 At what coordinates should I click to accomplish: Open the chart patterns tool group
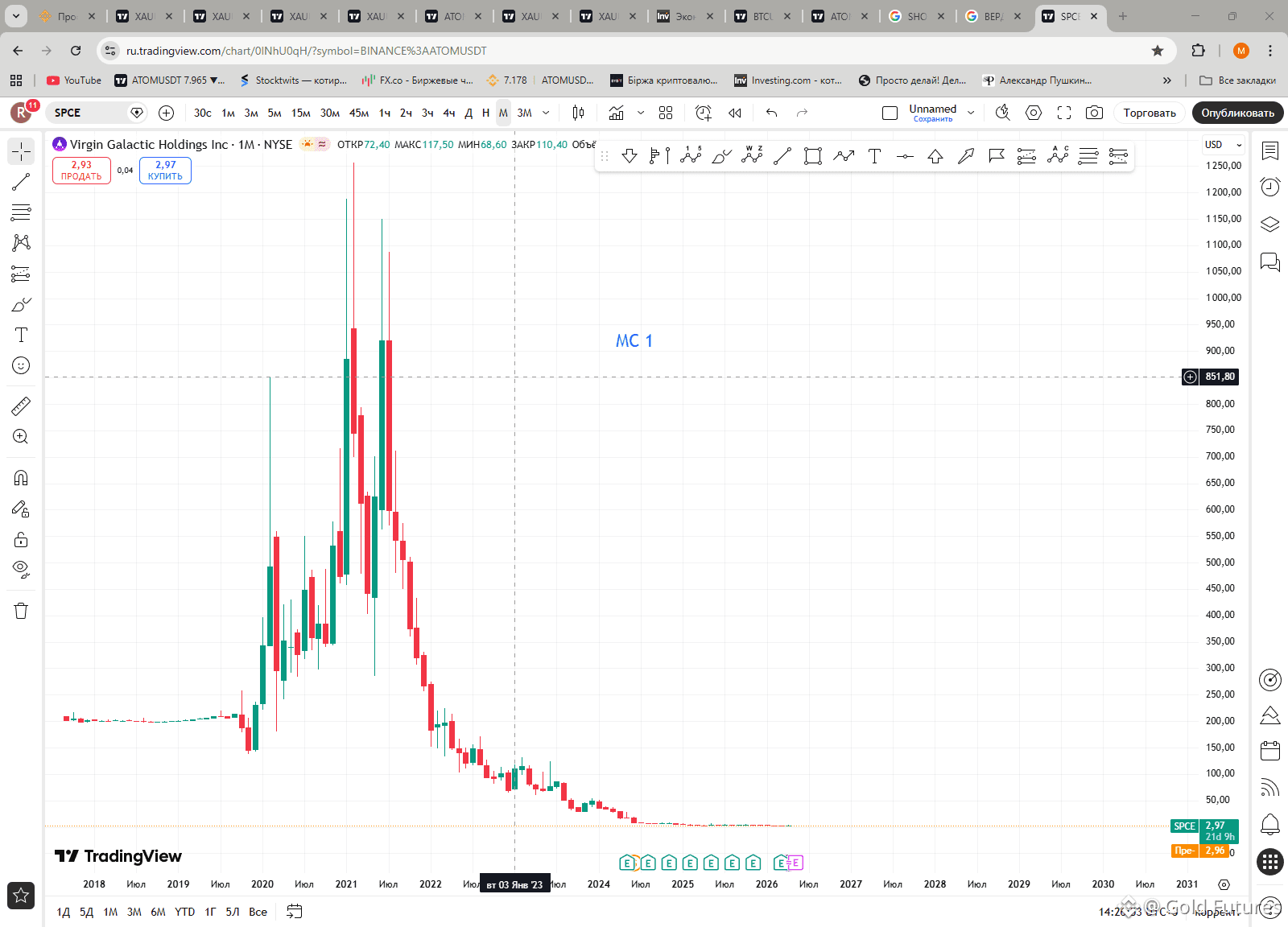[21, 243]
